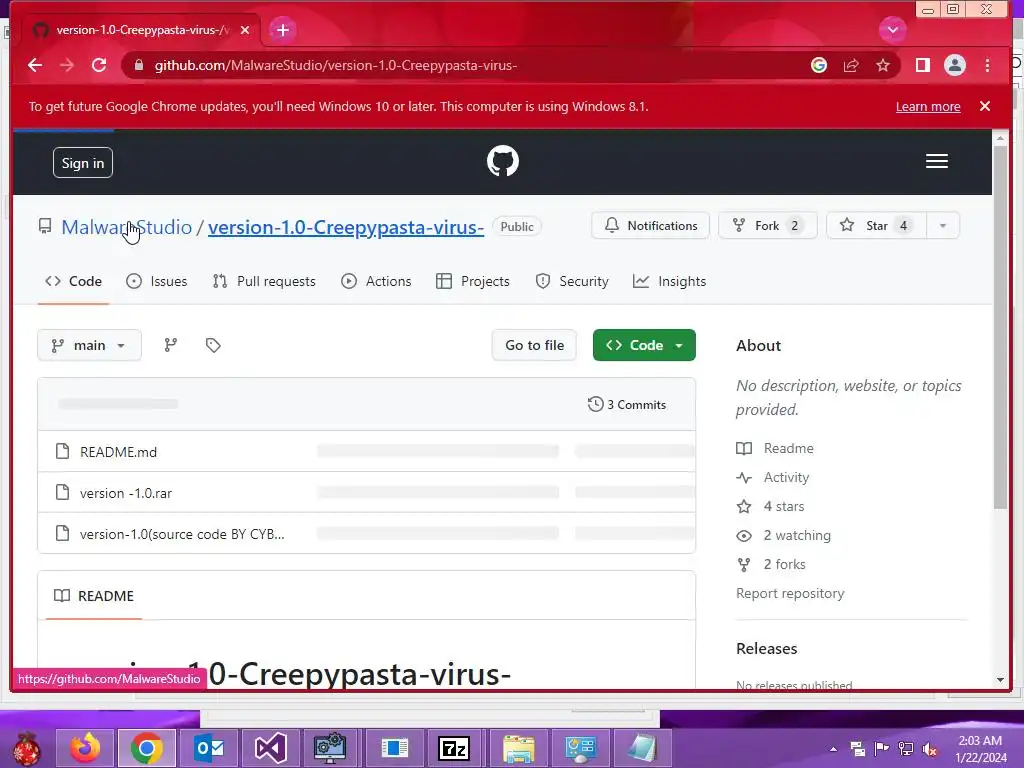Screen dimensions: 1024x768
Task: Star this repository
Action: [876, 226]
